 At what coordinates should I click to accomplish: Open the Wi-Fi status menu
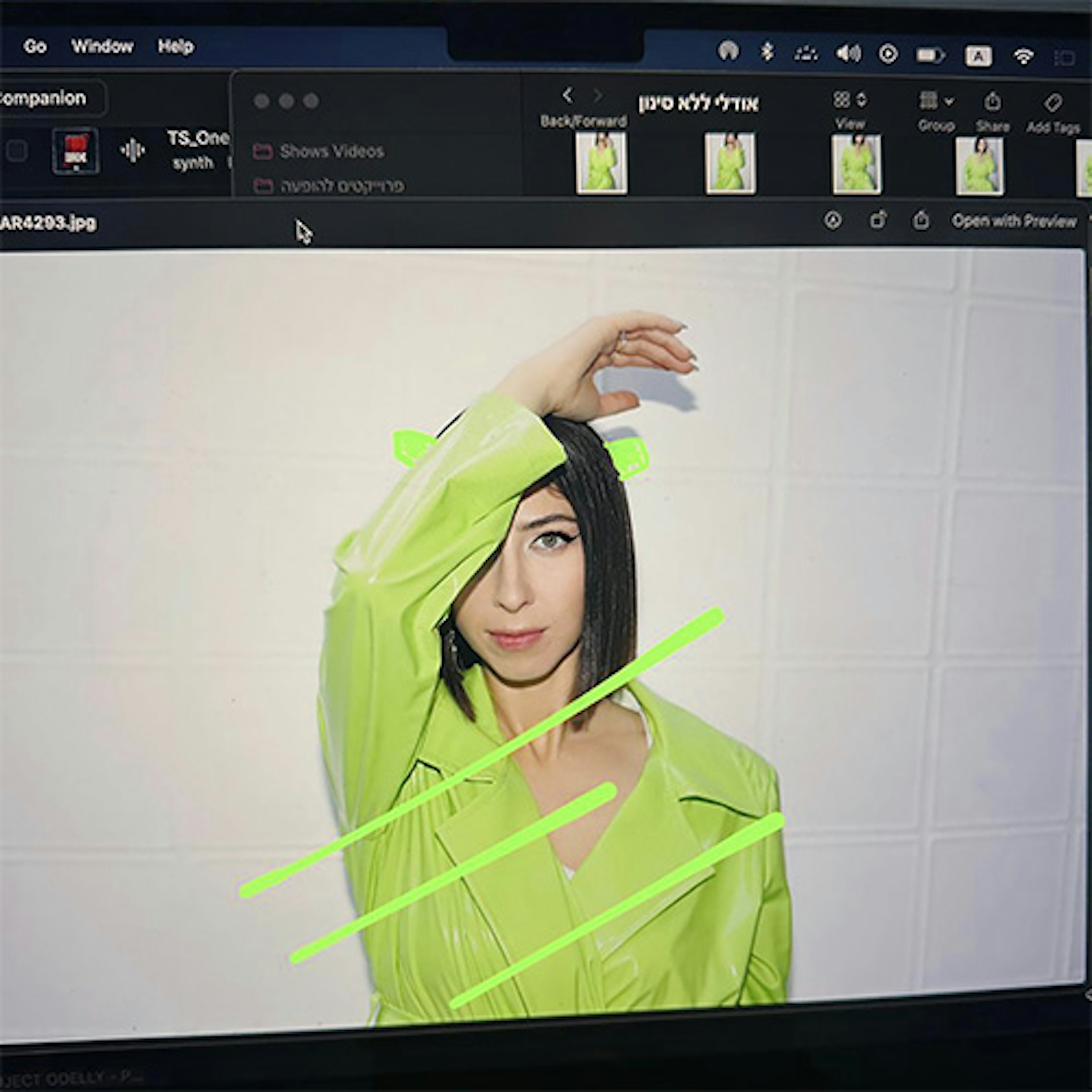tap(1024, 56)
